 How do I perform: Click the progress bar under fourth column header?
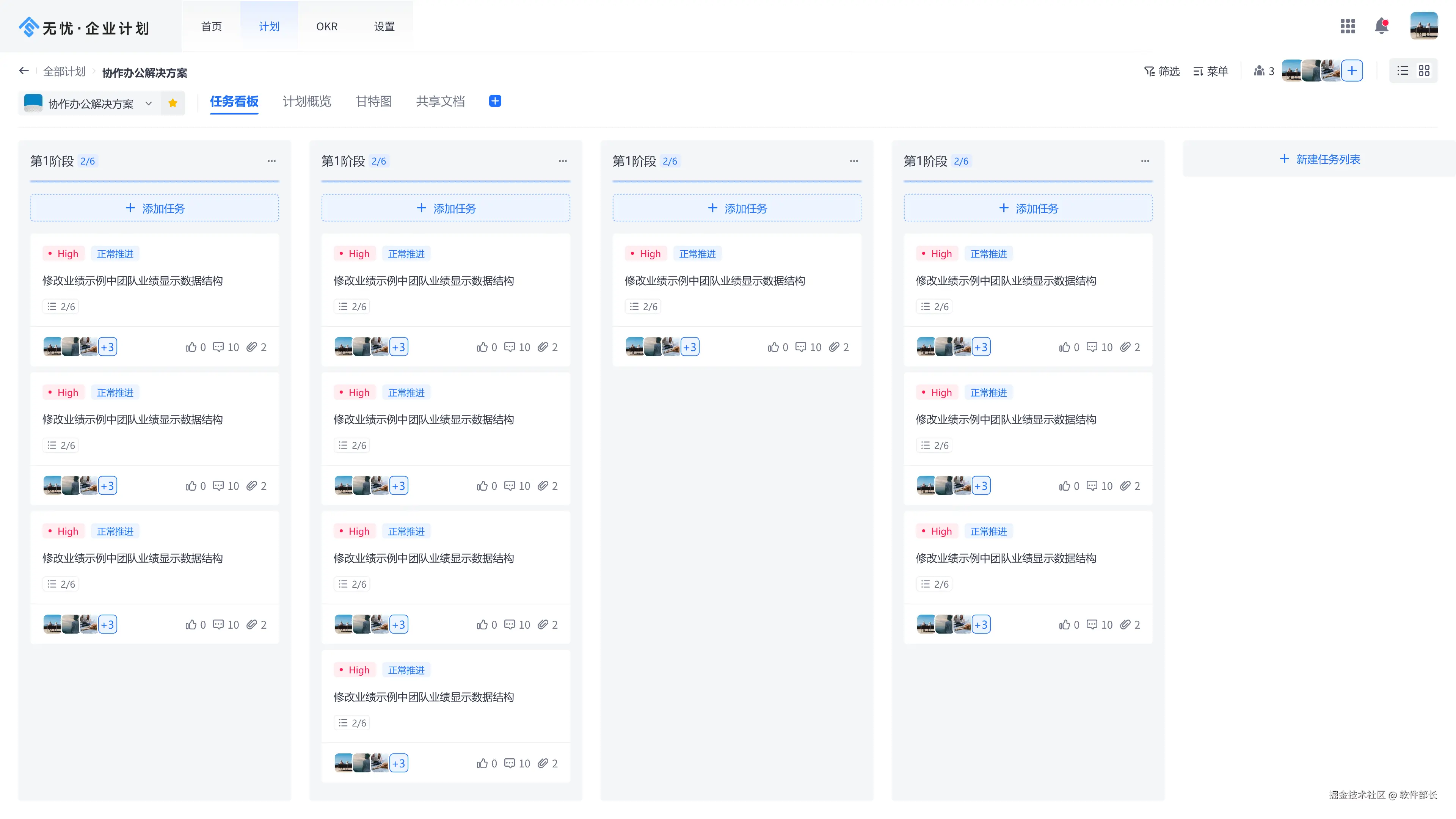pyautogui.click(x=1028, y=182)
